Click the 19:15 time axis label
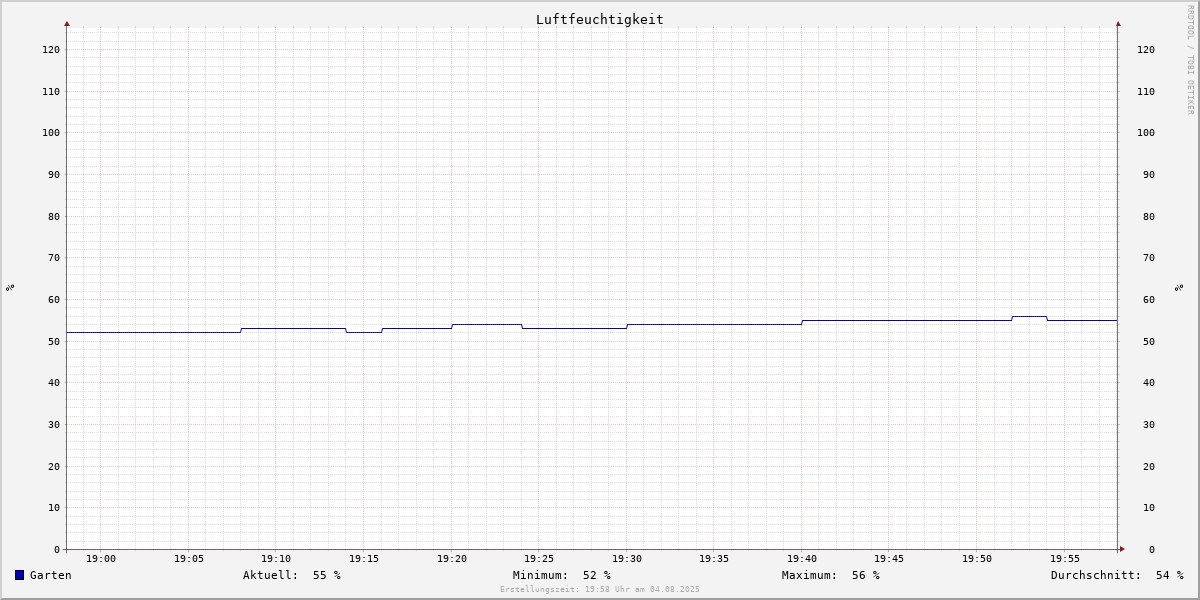 364,559
